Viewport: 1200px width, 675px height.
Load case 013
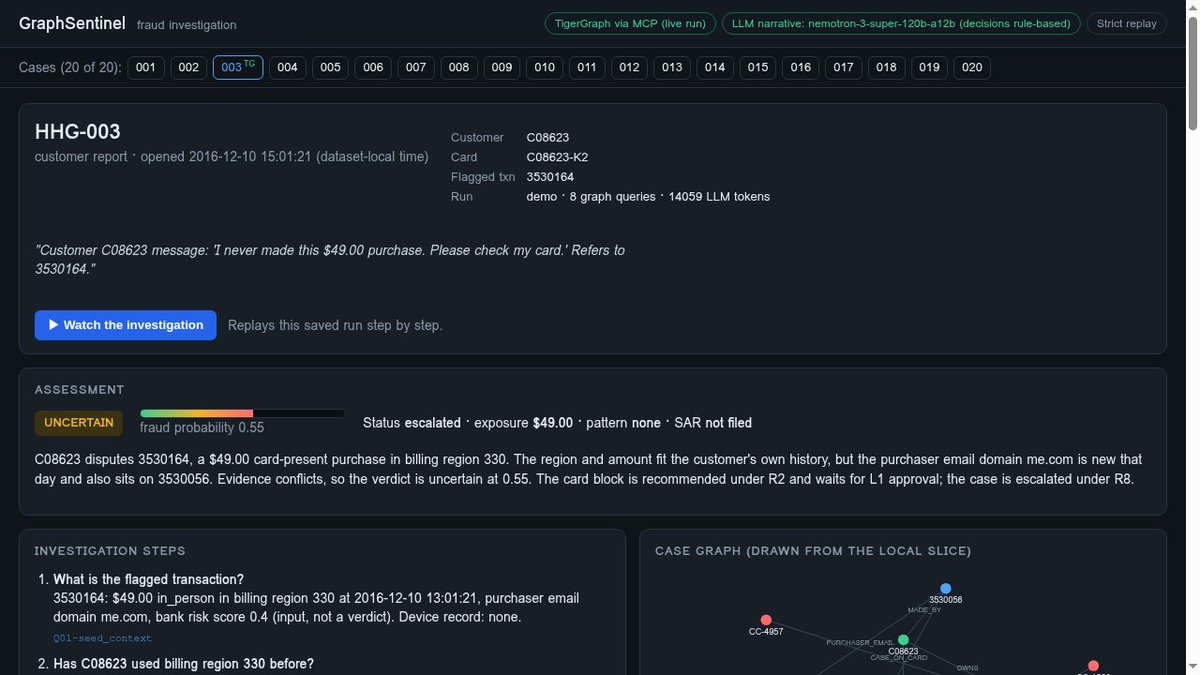coord(672,67)
